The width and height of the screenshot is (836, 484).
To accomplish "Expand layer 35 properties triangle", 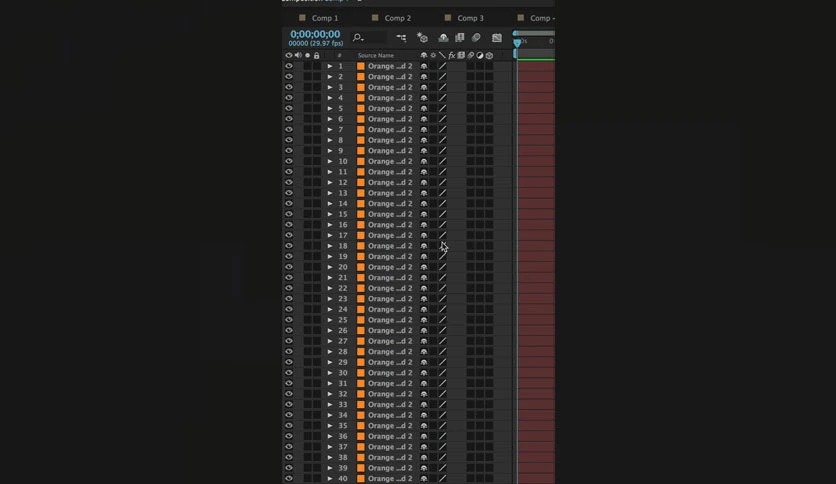I will point(329,425).
